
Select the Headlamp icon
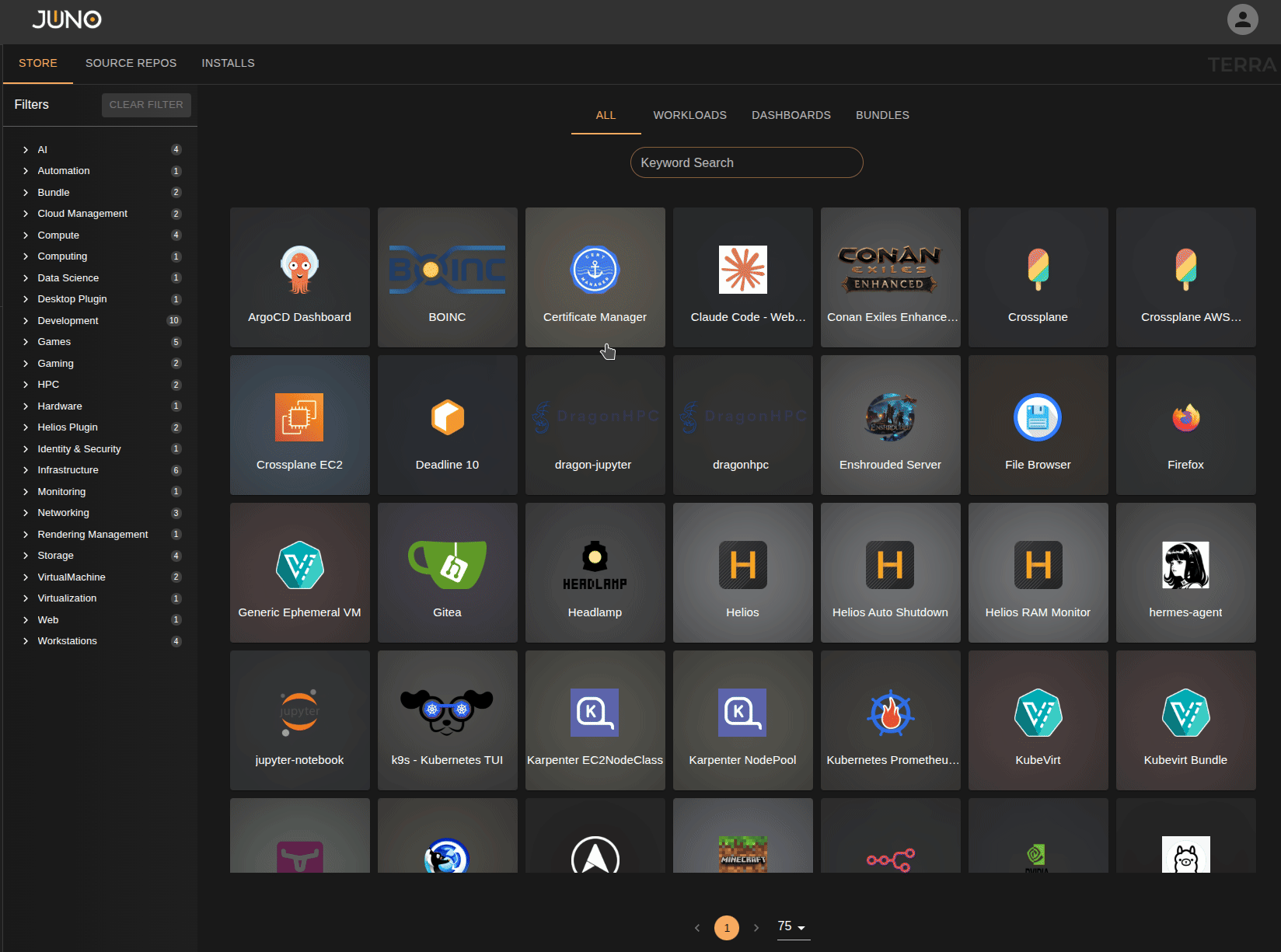coord(595,565)
